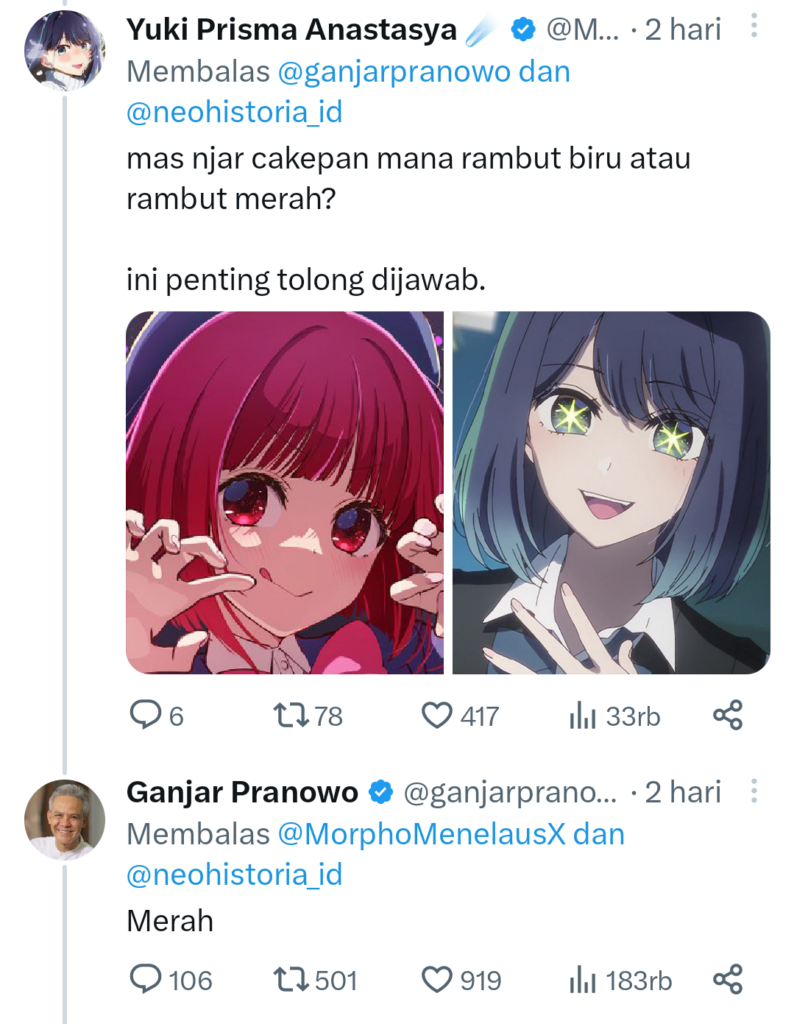
Task: View analytics showing 183rb views
Action: [x=583, y=979]
